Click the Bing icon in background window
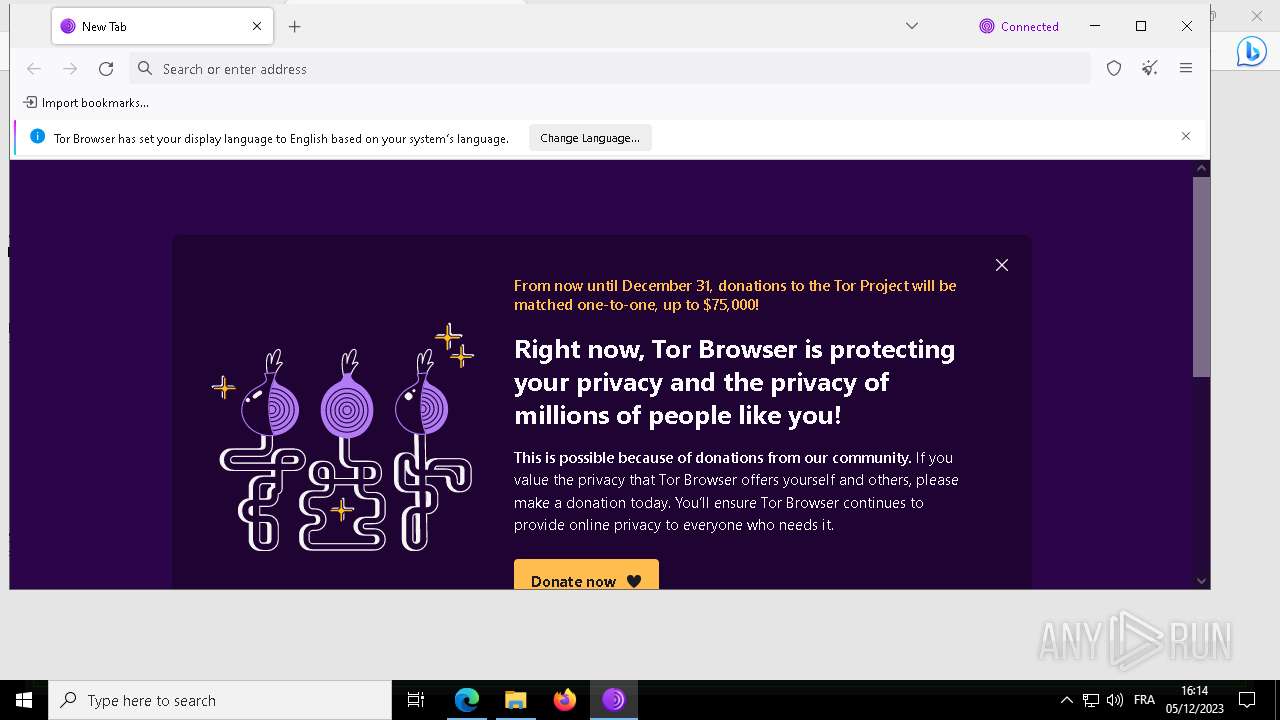1280x720 pixels. [1251, 52]
